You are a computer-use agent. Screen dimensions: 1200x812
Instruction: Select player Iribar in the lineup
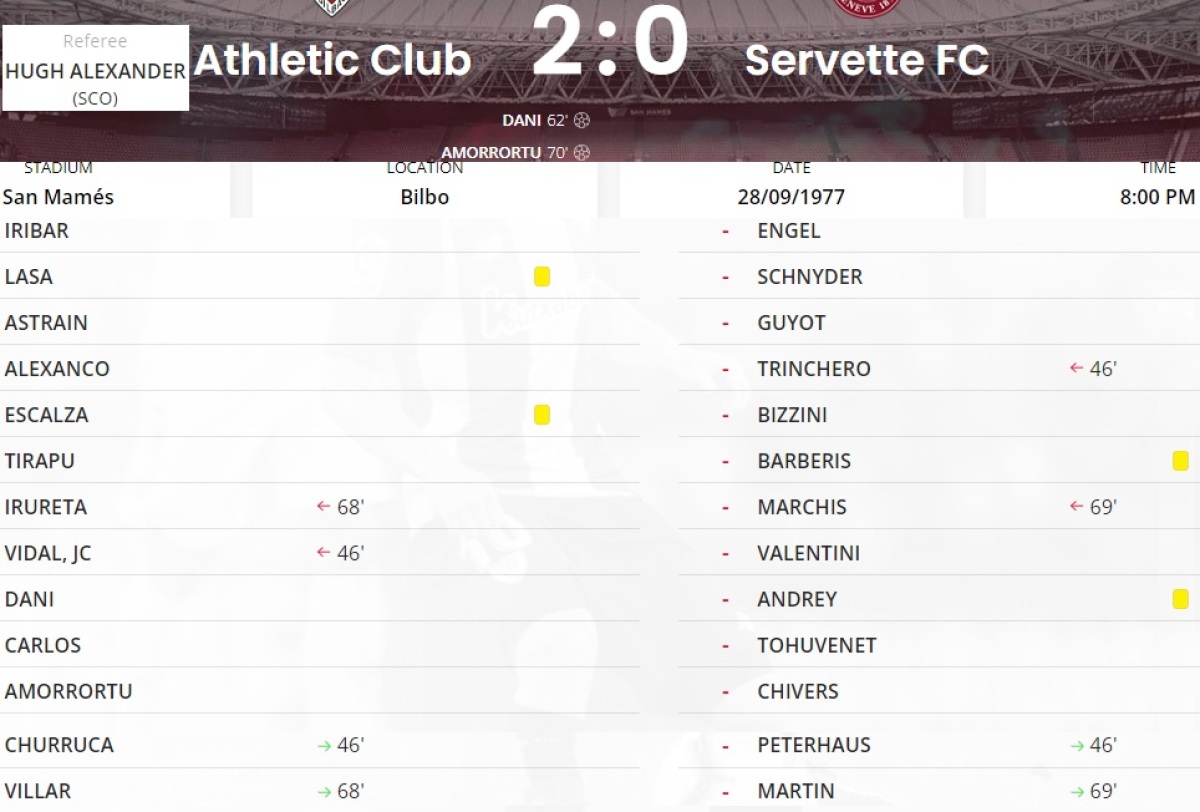coord(37,231)
